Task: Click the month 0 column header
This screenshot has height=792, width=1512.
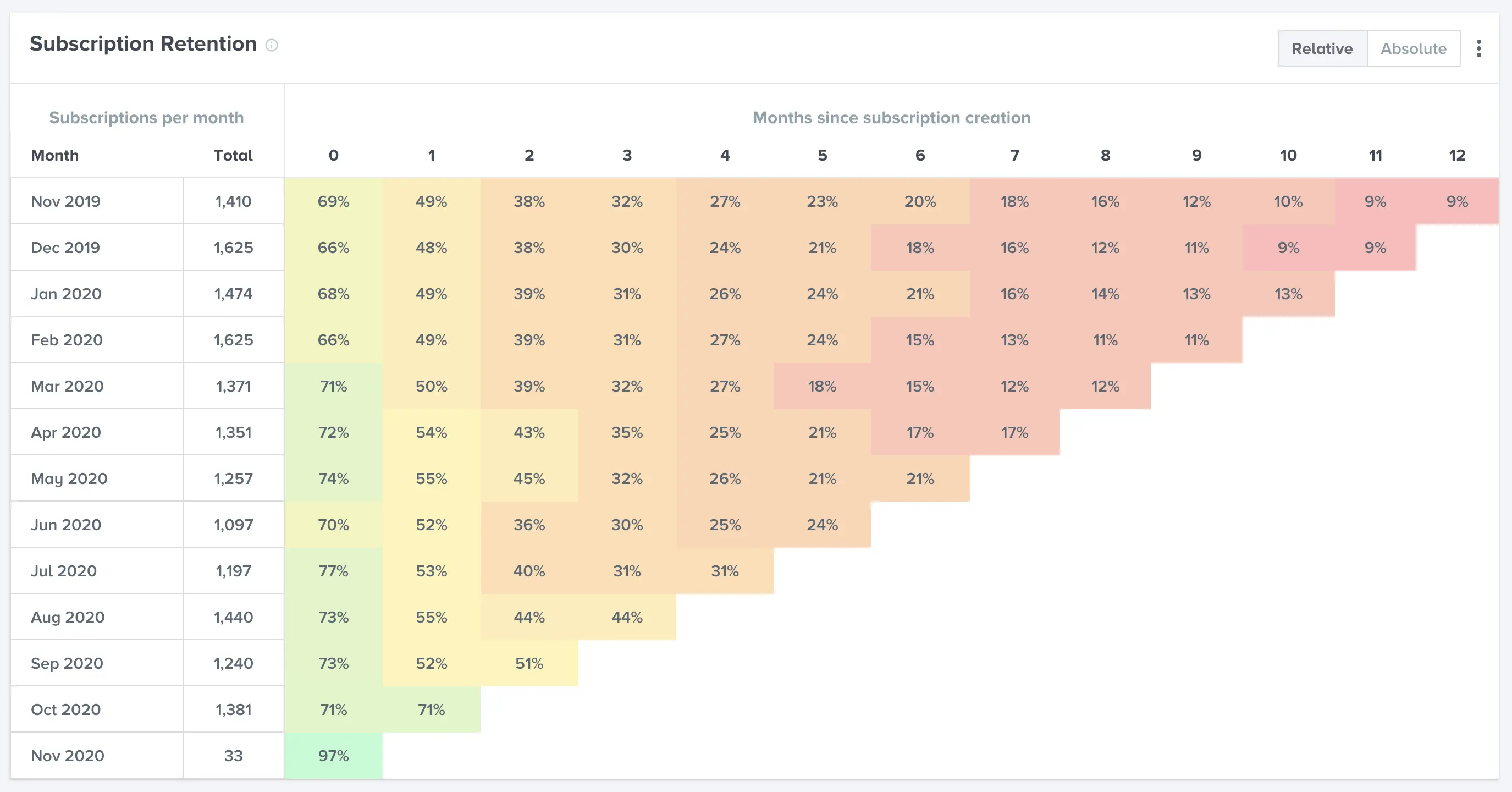Action: tap(333, 155)
